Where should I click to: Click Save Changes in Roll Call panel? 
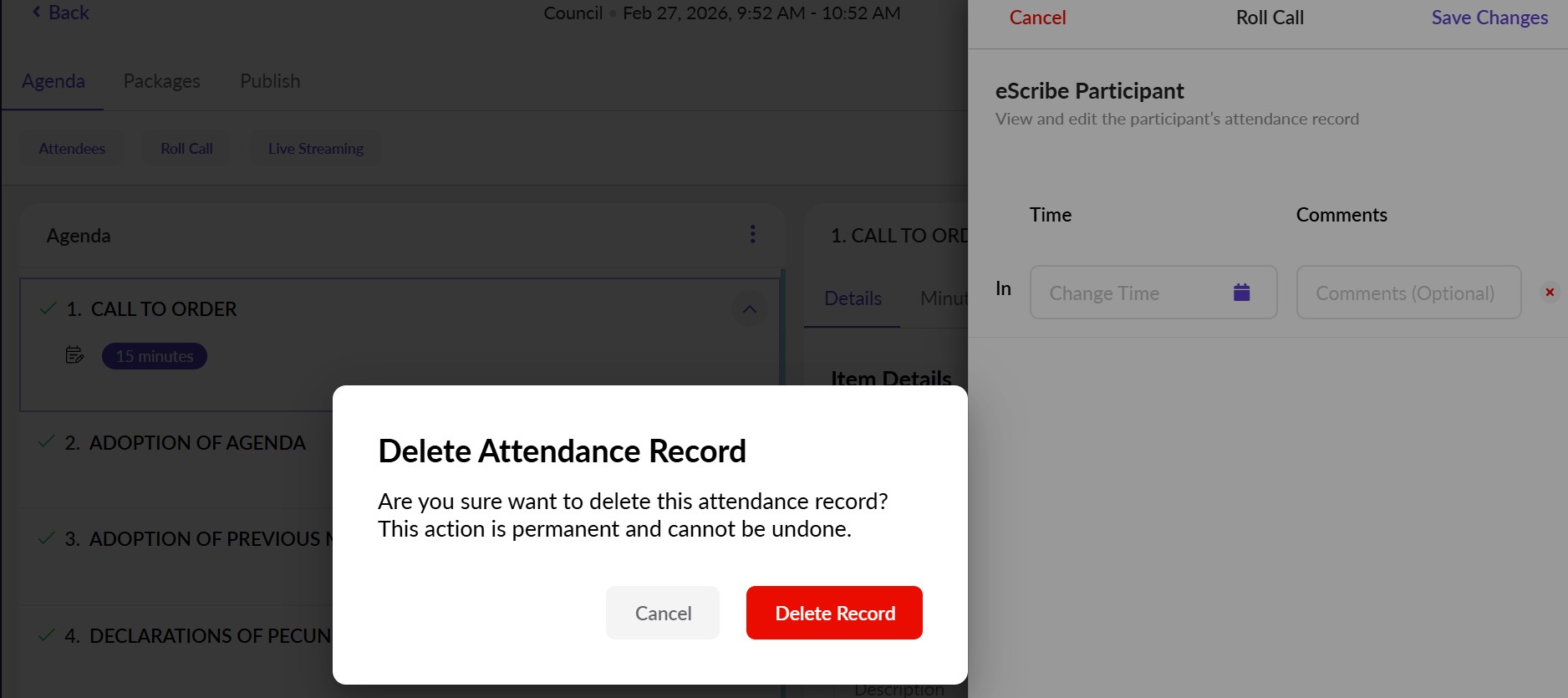(x=1489, y=18)
